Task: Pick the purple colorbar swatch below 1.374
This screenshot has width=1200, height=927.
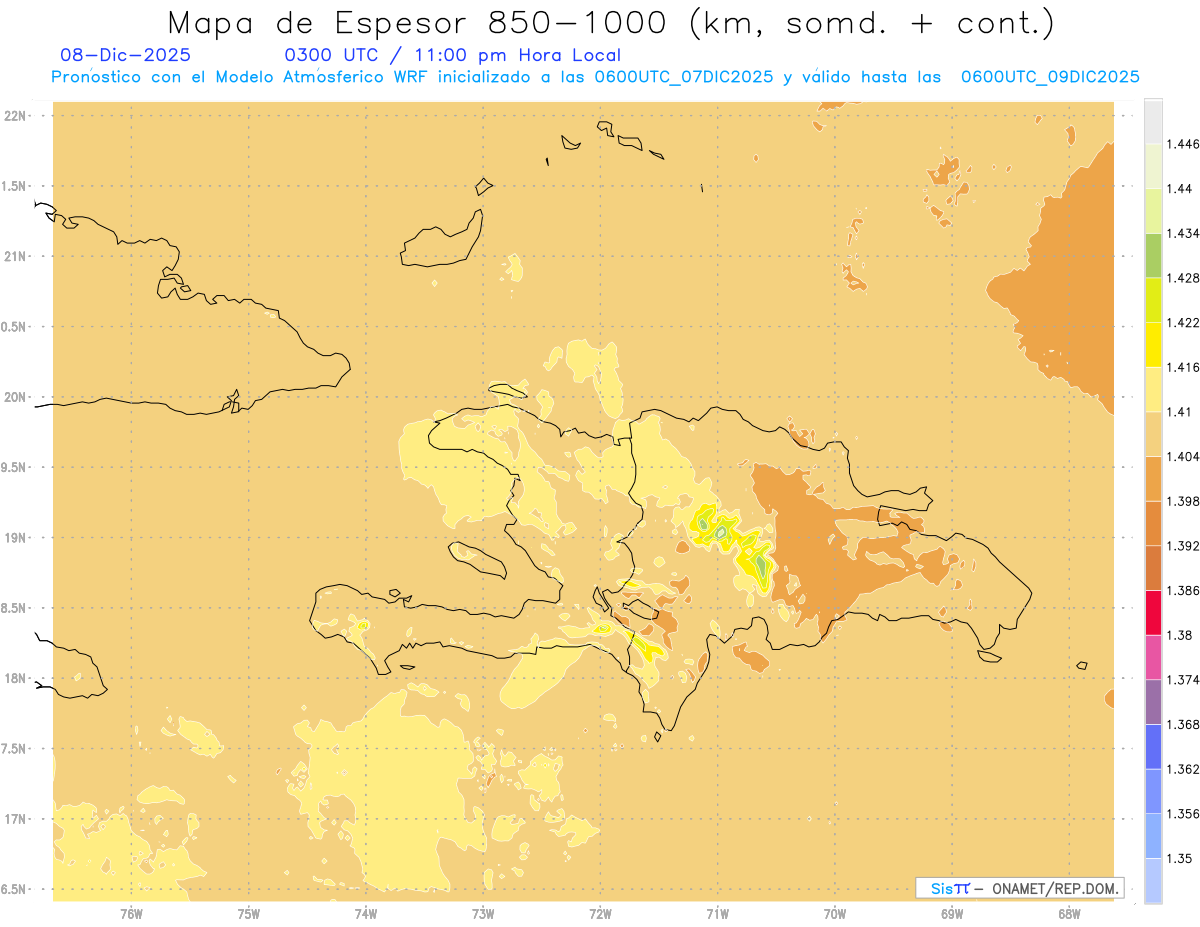Action: pos(1153,701)
